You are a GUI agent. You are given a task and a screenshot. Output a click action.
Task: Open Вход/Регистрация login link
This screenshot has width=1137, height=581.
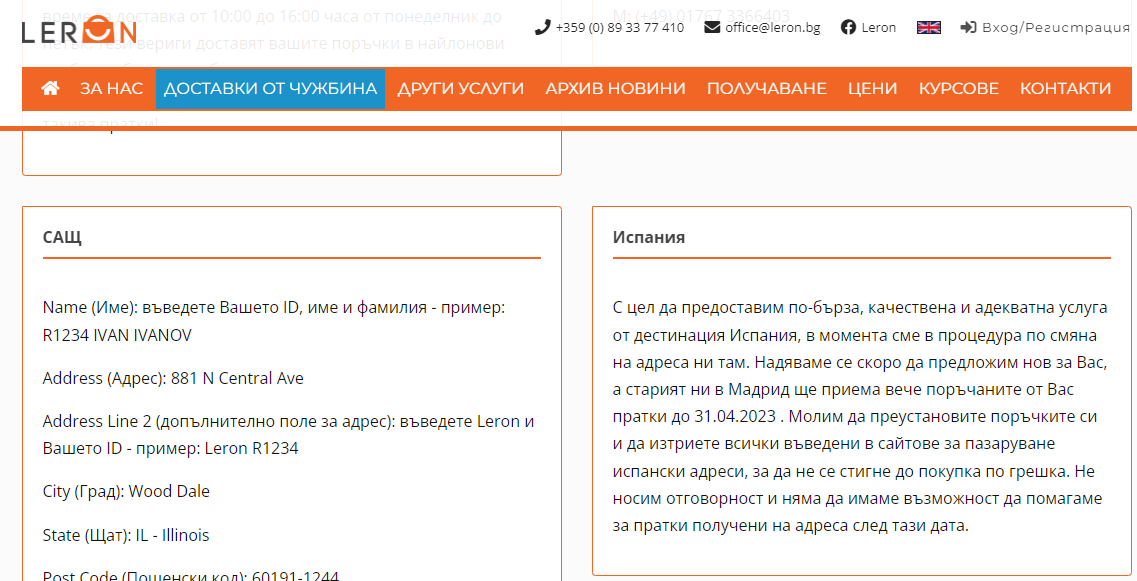1056,27
